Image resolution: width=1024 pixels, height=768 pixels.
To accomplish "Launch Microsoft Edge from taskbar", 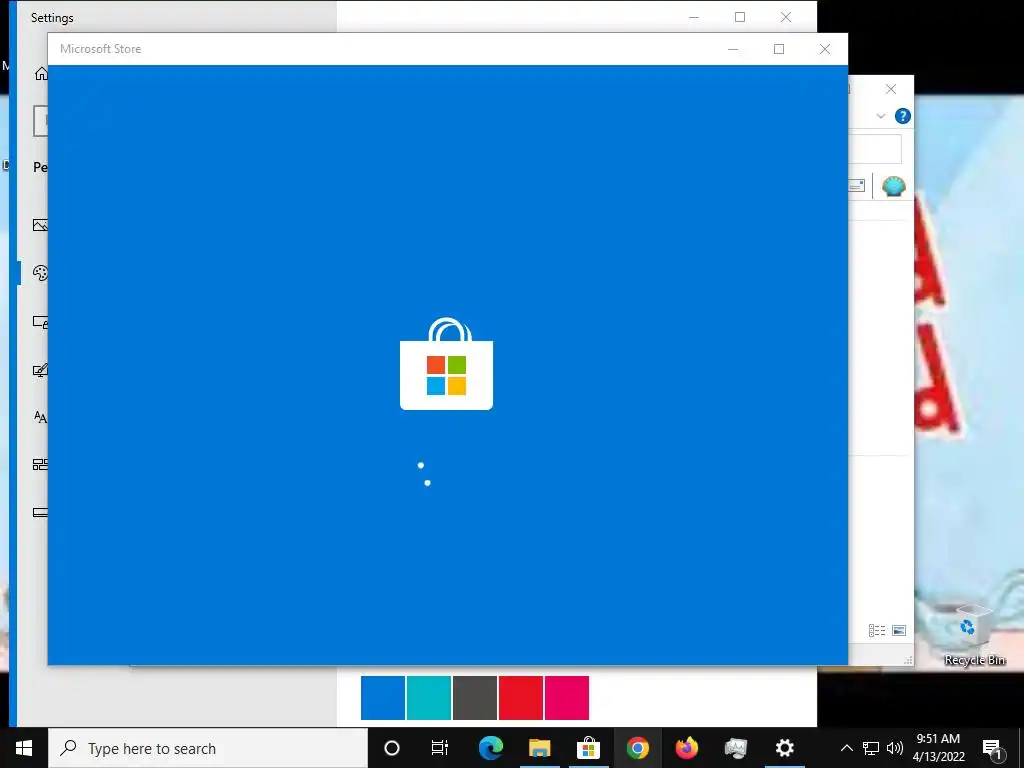I will 490,748.
